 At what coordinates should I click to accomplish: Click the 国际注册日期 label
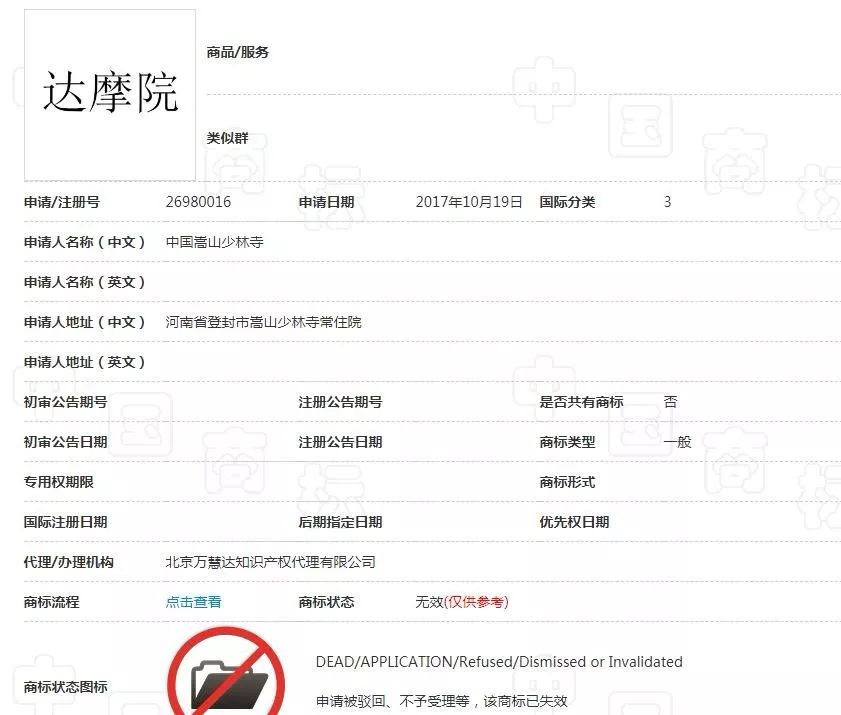pyautogui.click(x=65, y=522)
